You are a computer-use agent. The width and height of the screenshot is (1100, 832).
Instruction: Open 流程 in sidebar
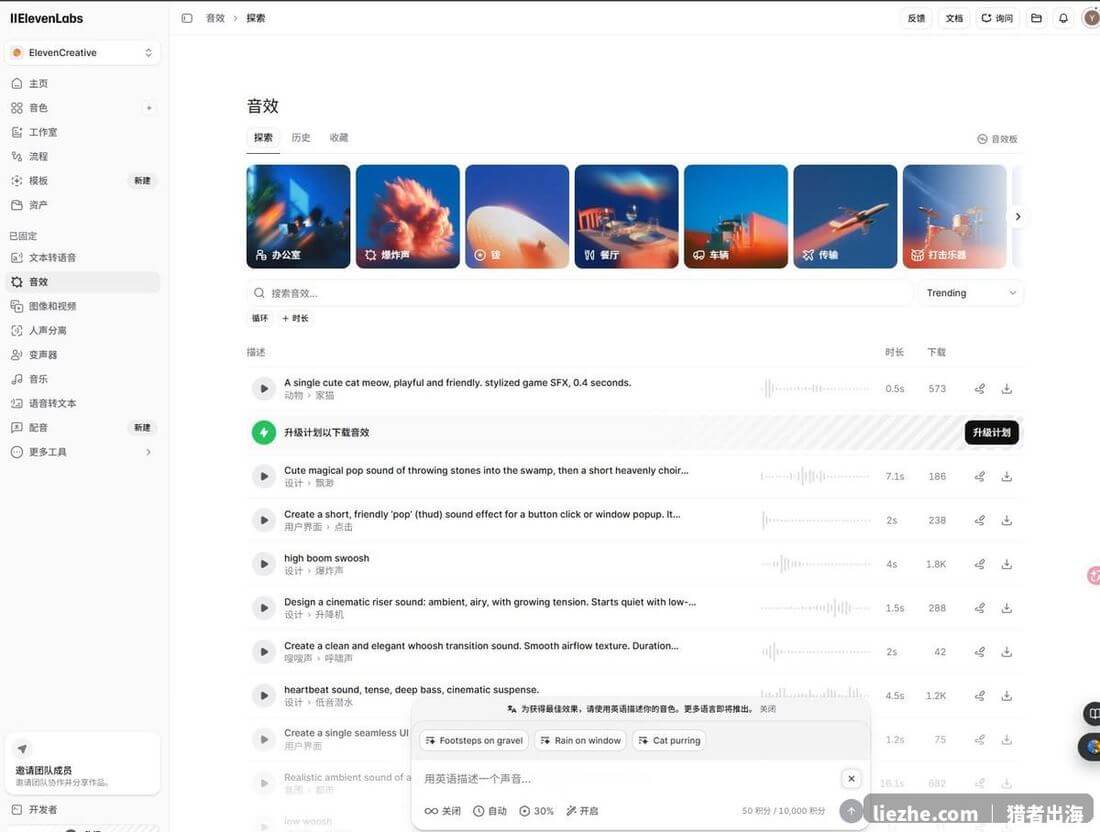click(83, 156)
